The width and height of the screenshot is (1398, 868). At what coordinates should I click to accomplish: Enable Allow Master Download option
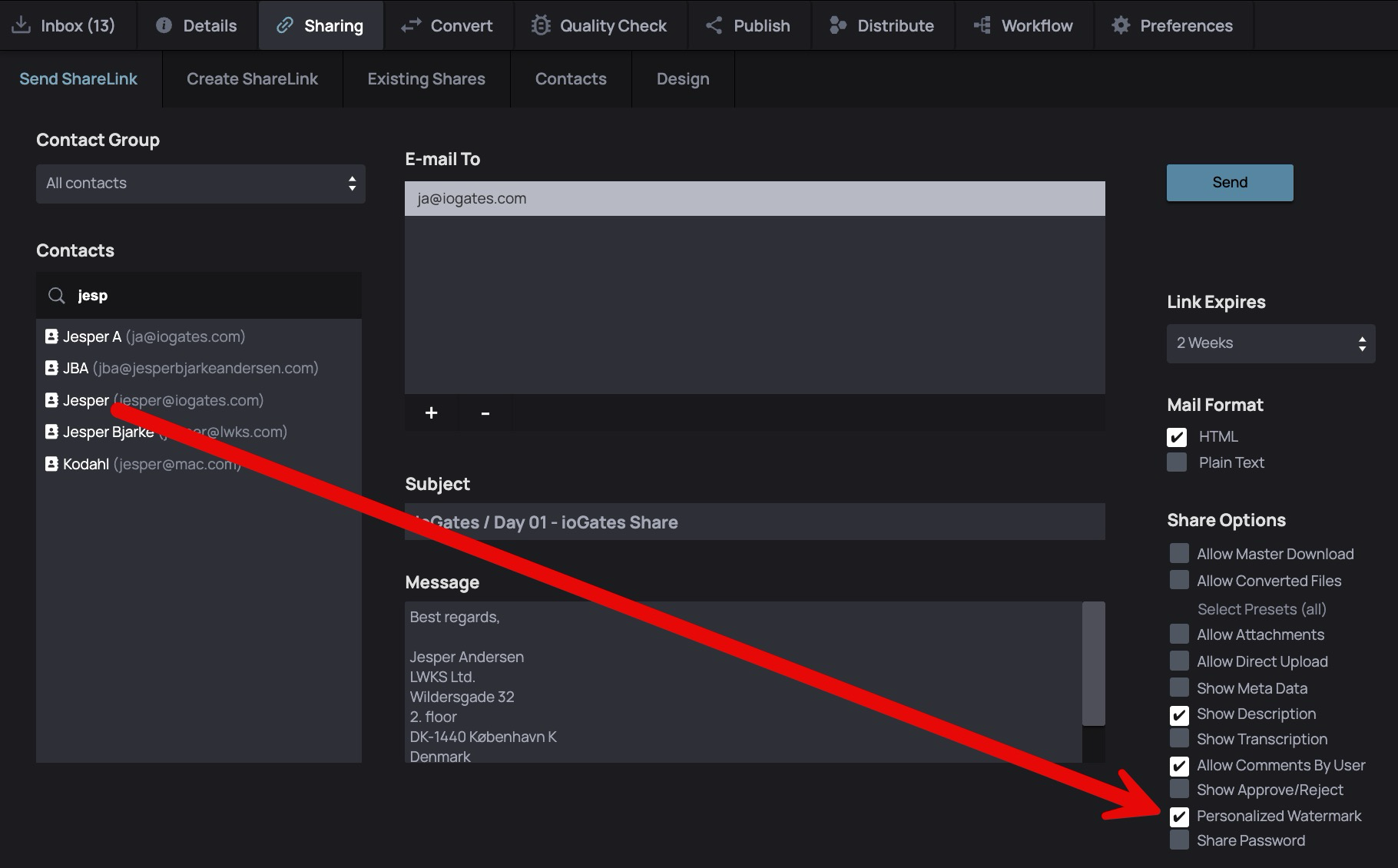pyautogui.click(x=1179, y=554)
